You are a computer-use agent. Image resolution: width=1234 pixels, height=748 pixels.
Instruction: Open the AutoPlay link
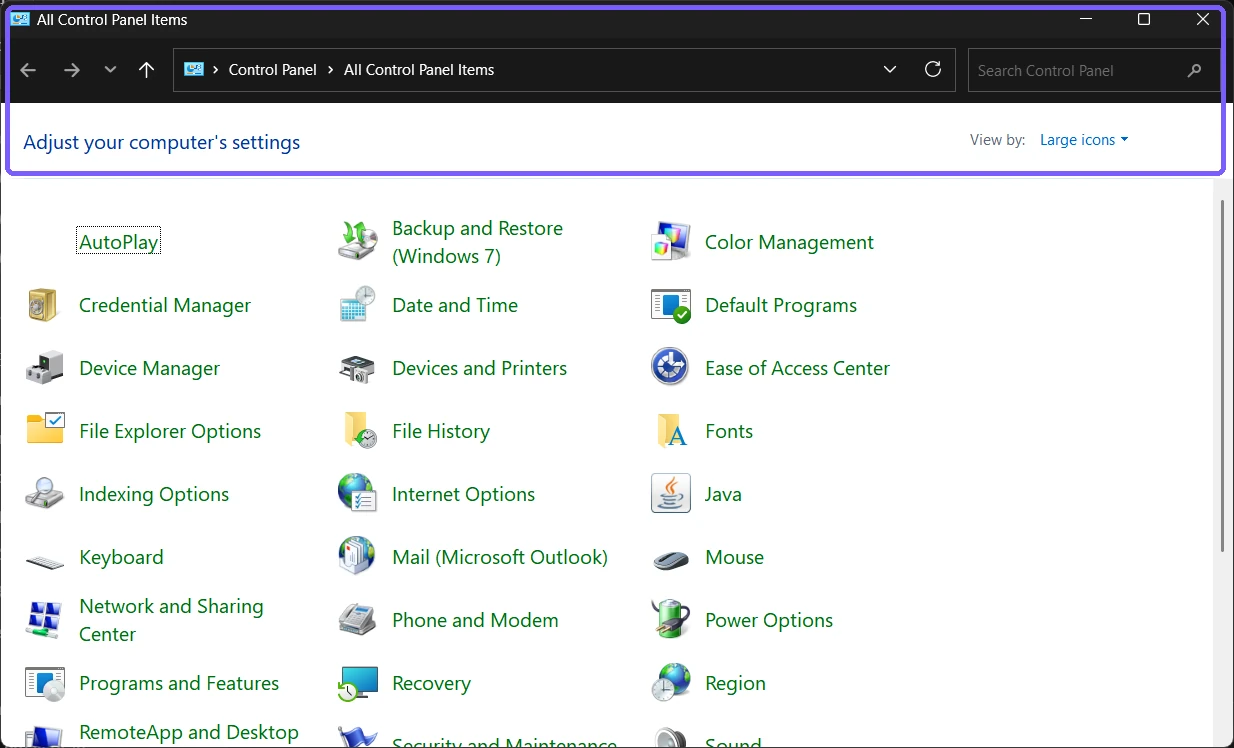(119, 242)
